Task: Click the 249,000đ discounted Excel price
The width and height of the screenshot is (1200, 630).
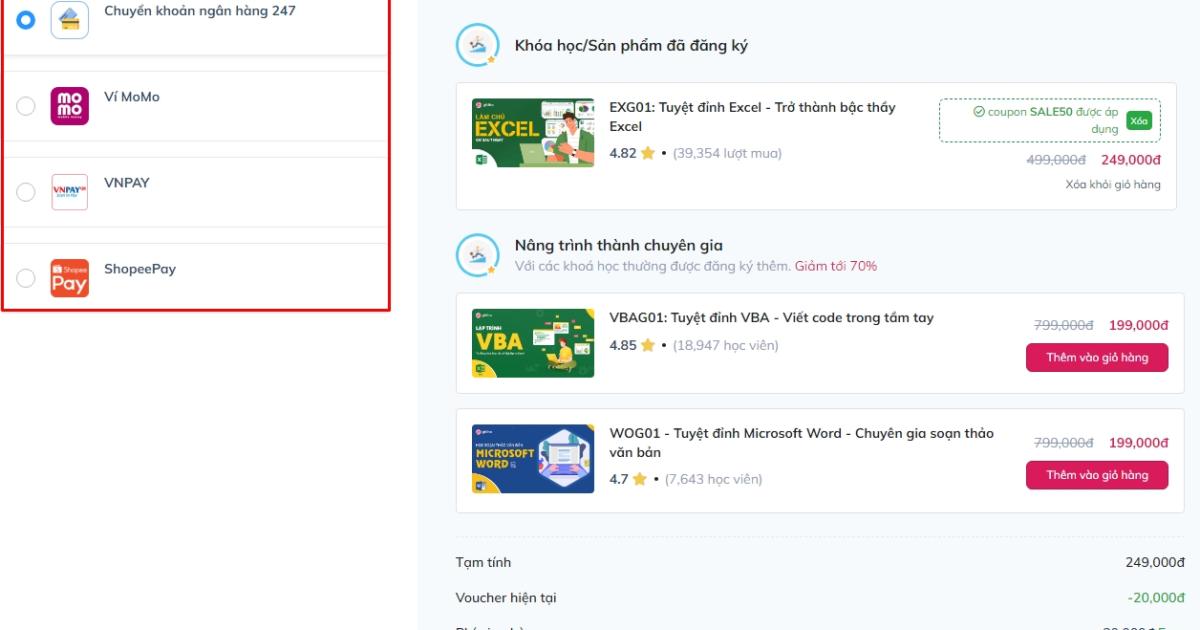Action: coord(1131,159)
